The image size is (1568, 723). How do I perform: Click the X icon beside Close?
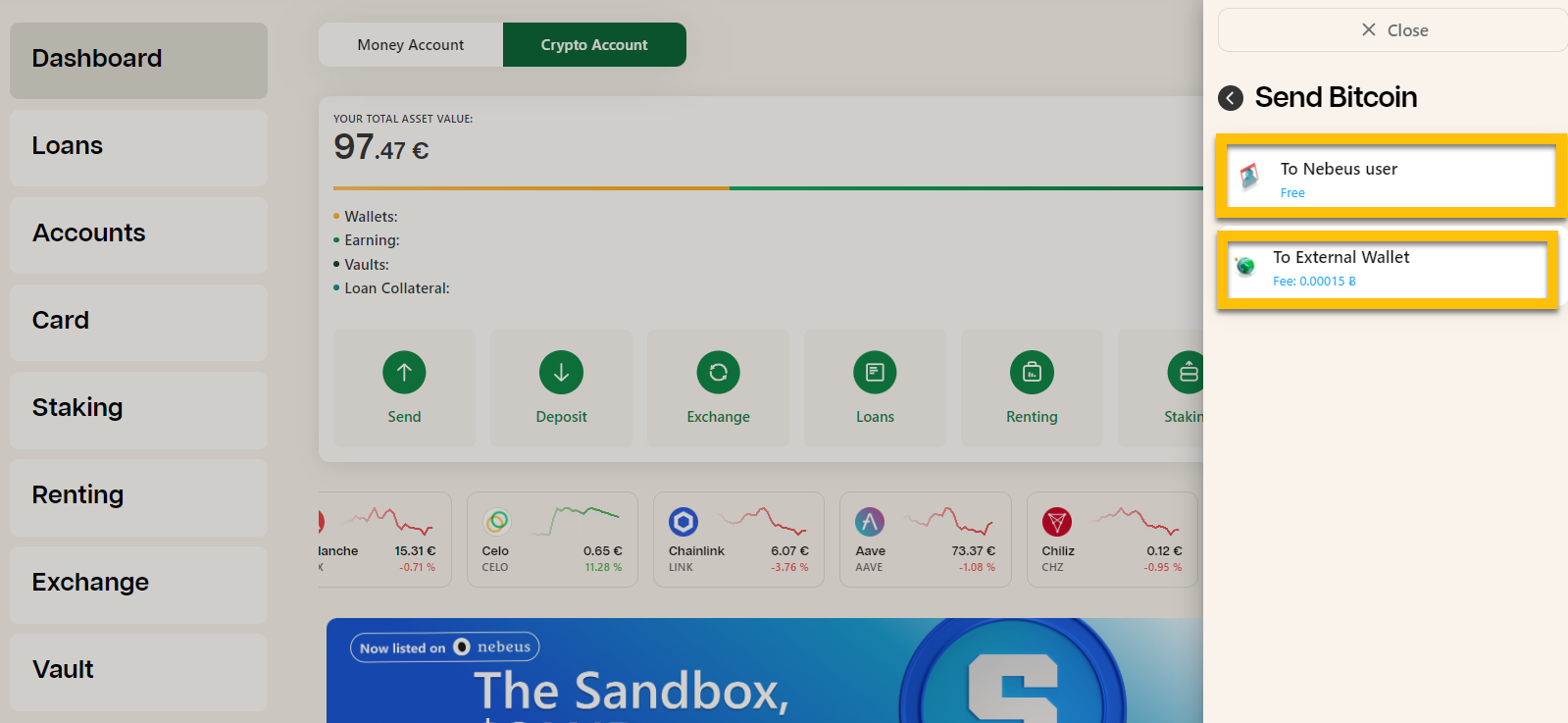click(1369, 30)
